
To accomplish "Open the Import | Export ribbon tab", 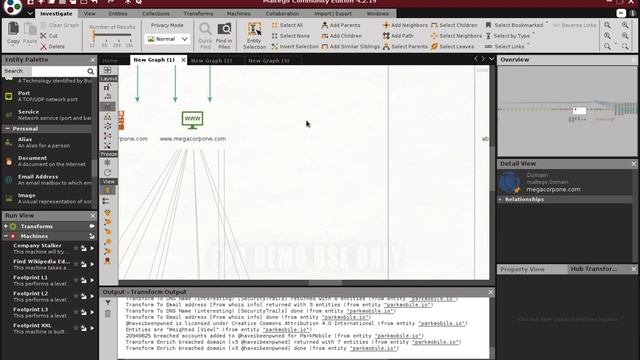I will (x=333, y=13).
